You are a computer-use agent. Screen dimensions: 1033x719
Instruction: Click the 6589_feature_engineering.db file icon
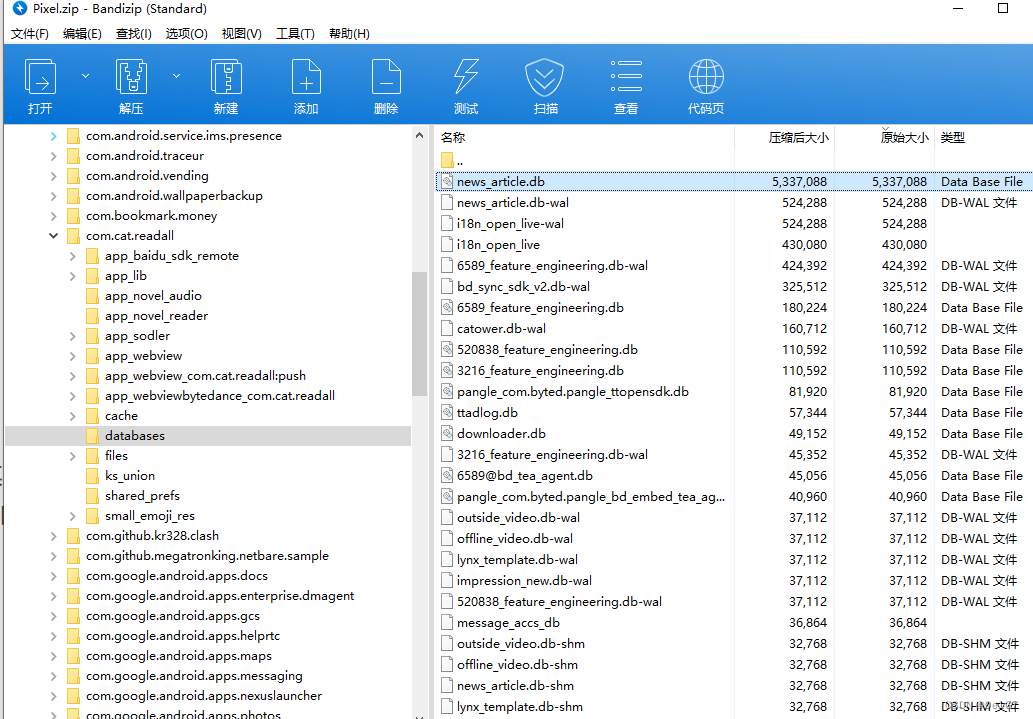point(447,308)
